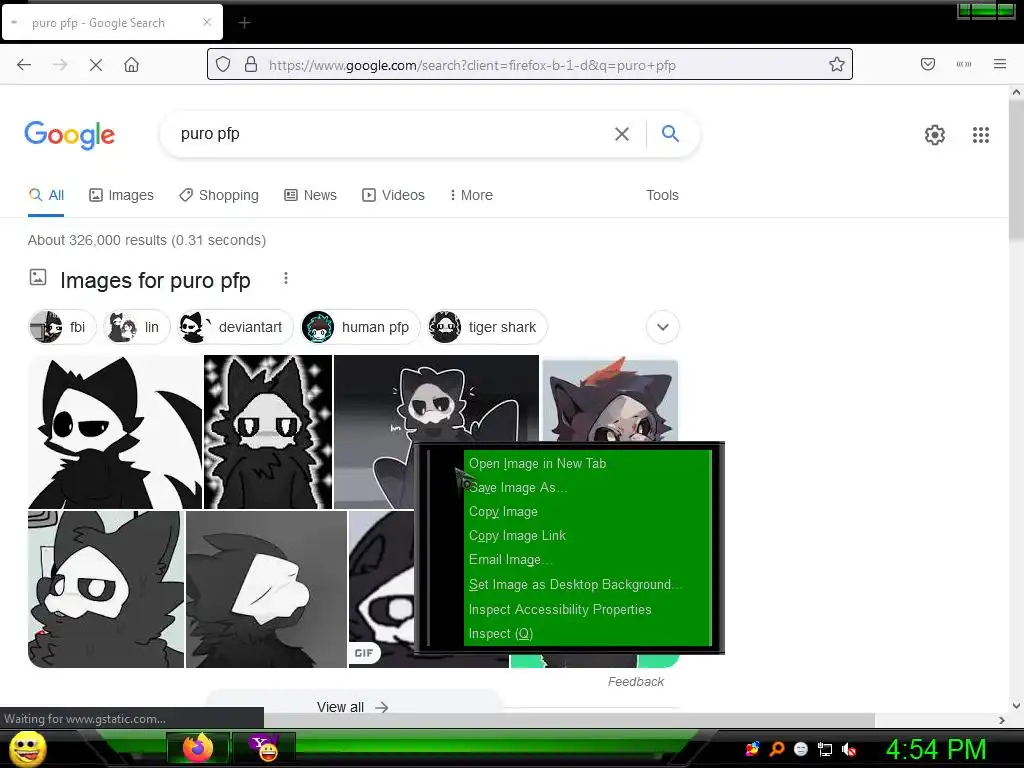This screenshot has width=1024, height=768.
Task: Bookmark this page with the star icon
Action: (x=837, y=64)
